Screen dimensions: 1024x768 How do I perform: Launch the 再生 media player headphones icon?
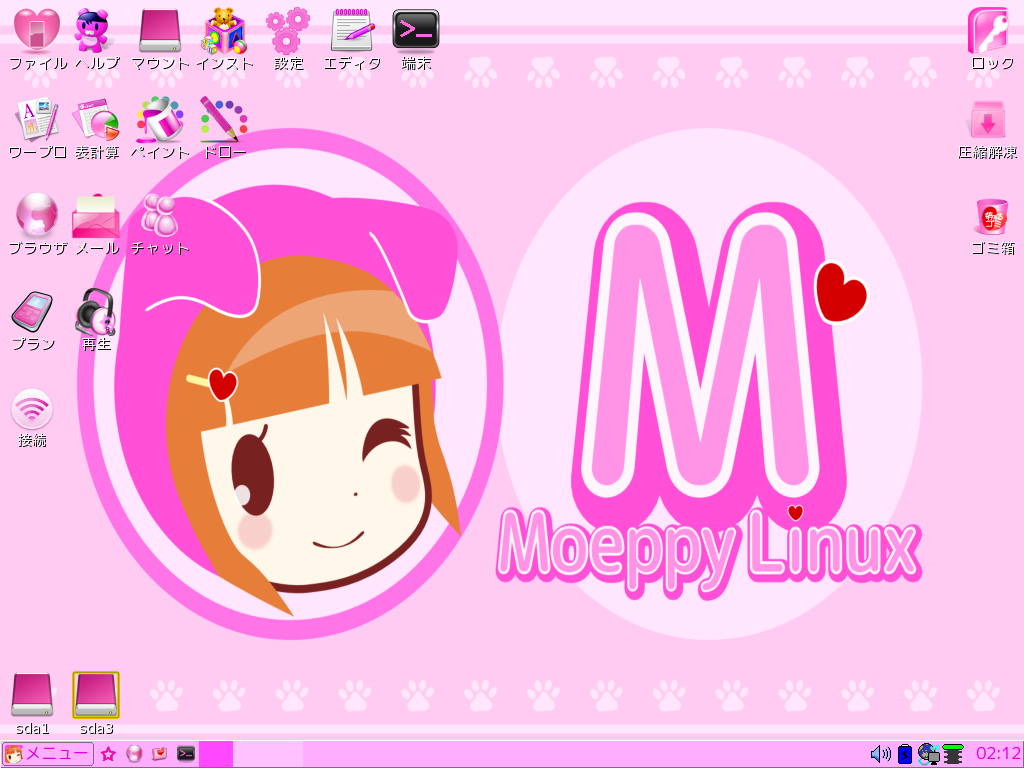(x=96, y=312)
